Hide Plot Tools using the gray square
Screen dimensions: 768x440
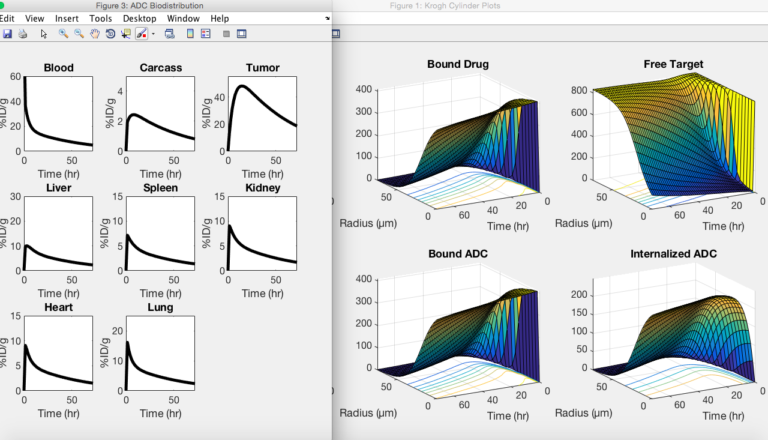click(226, 34)
